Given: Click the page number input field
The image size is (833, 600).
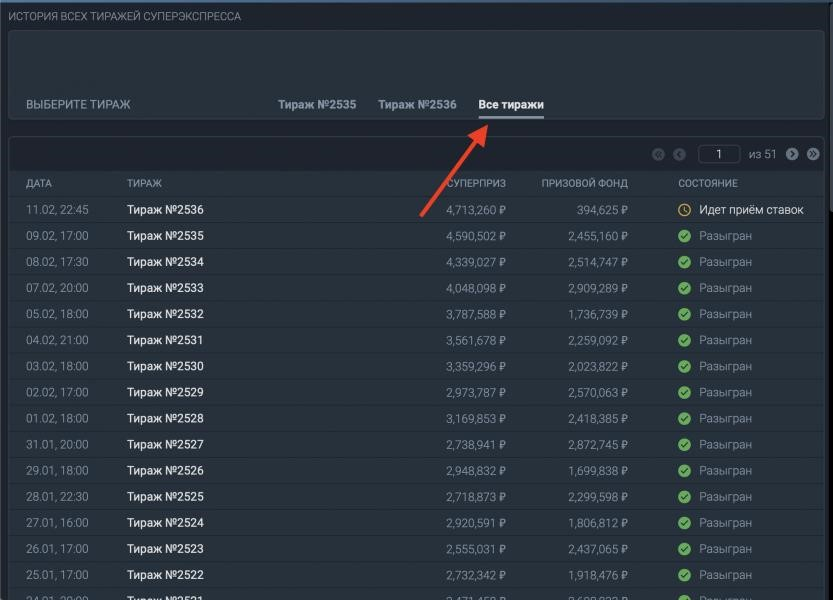Looking at the screenshot, I should tap(719, 154).
